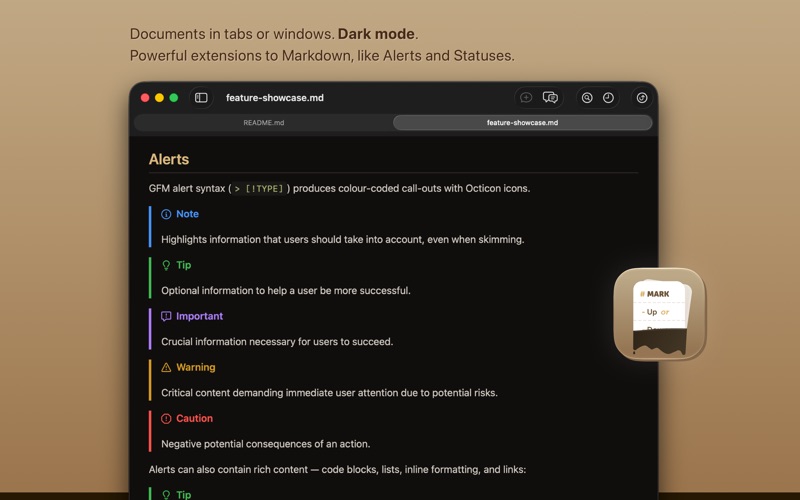The height and width of the screenshot is (500, 800).
Task: Click the blue Note alert title
Action: click(x=187, y=214)
